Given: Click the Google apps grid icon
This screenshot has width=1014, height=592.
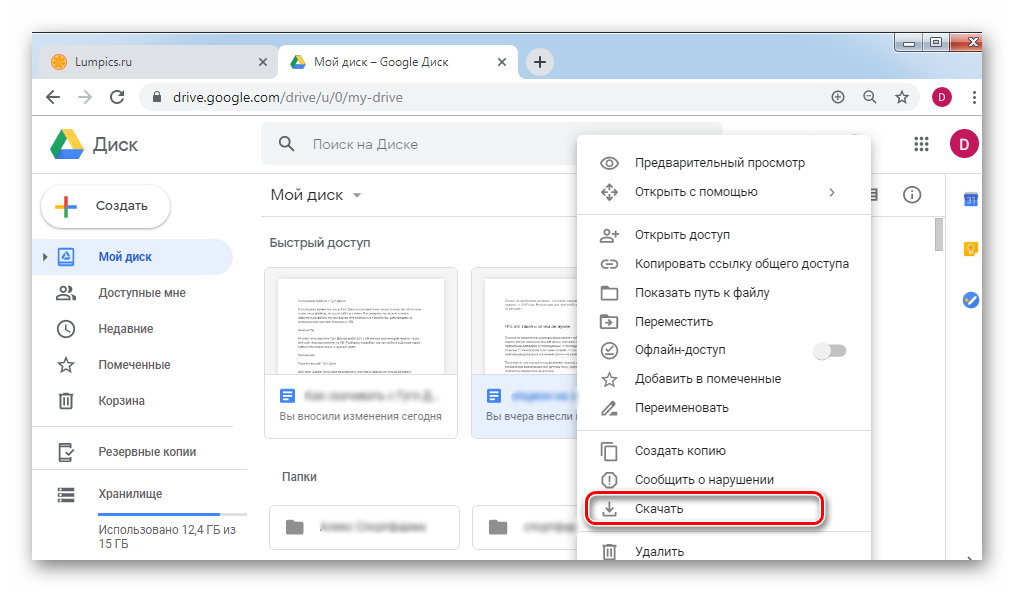Looking at the screenshot, I should (921, 144).
